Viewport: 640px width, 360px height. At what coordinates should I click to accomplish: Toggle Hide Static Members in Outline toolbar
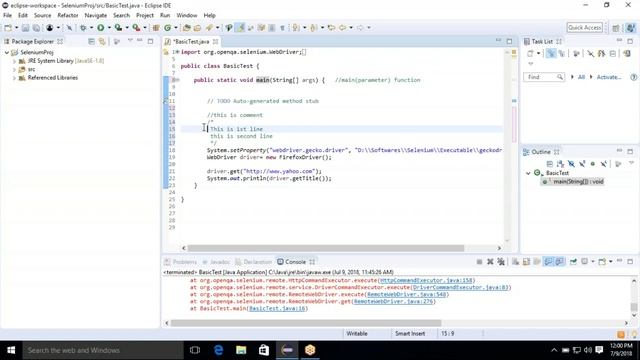582,164
